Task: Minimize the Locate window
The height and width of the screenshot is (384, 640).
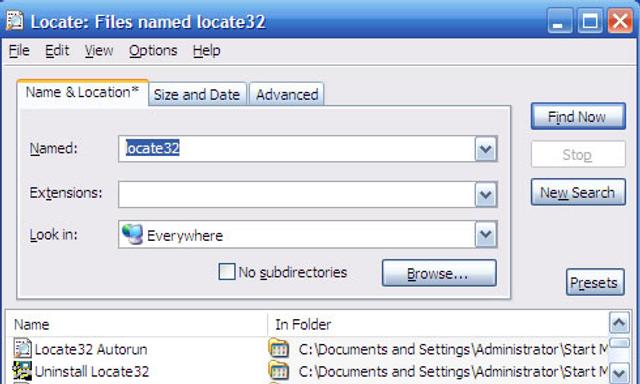Action: pos(560,21)
